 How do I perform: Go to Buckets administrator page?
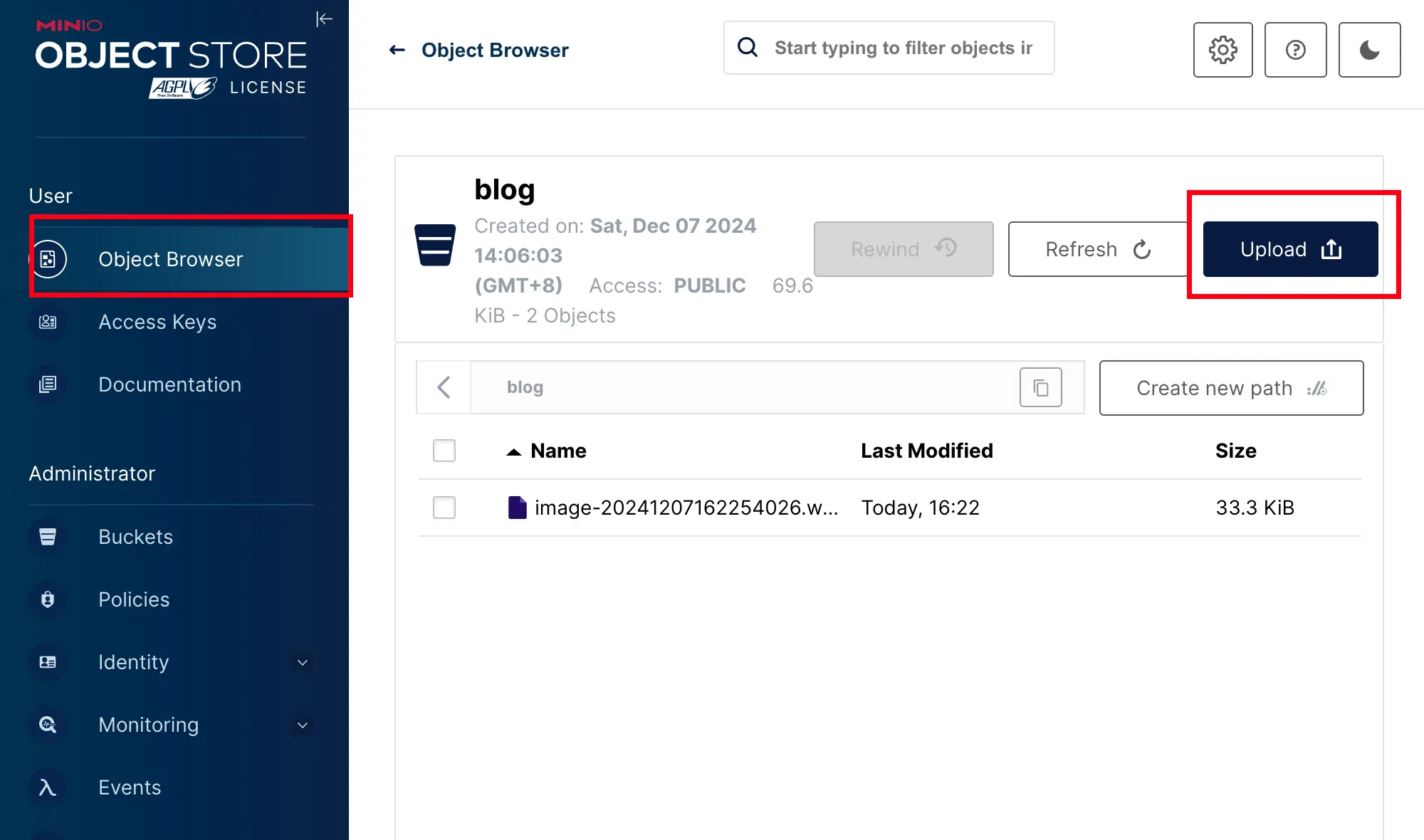135,537
